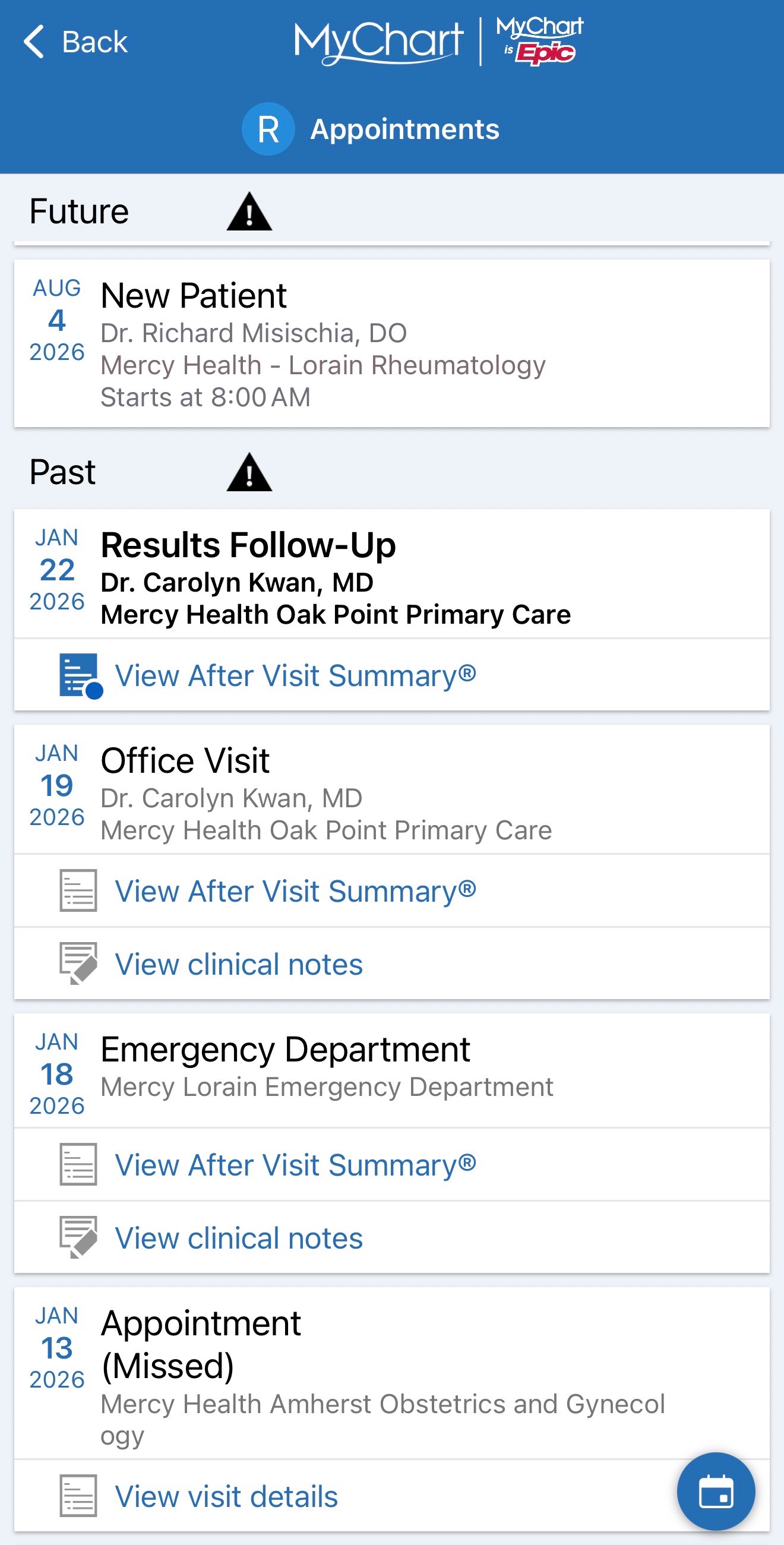Select the Jan 18 Emergency Department visit
This screenshot has width=784, height=1545.
coord(391,1070)
